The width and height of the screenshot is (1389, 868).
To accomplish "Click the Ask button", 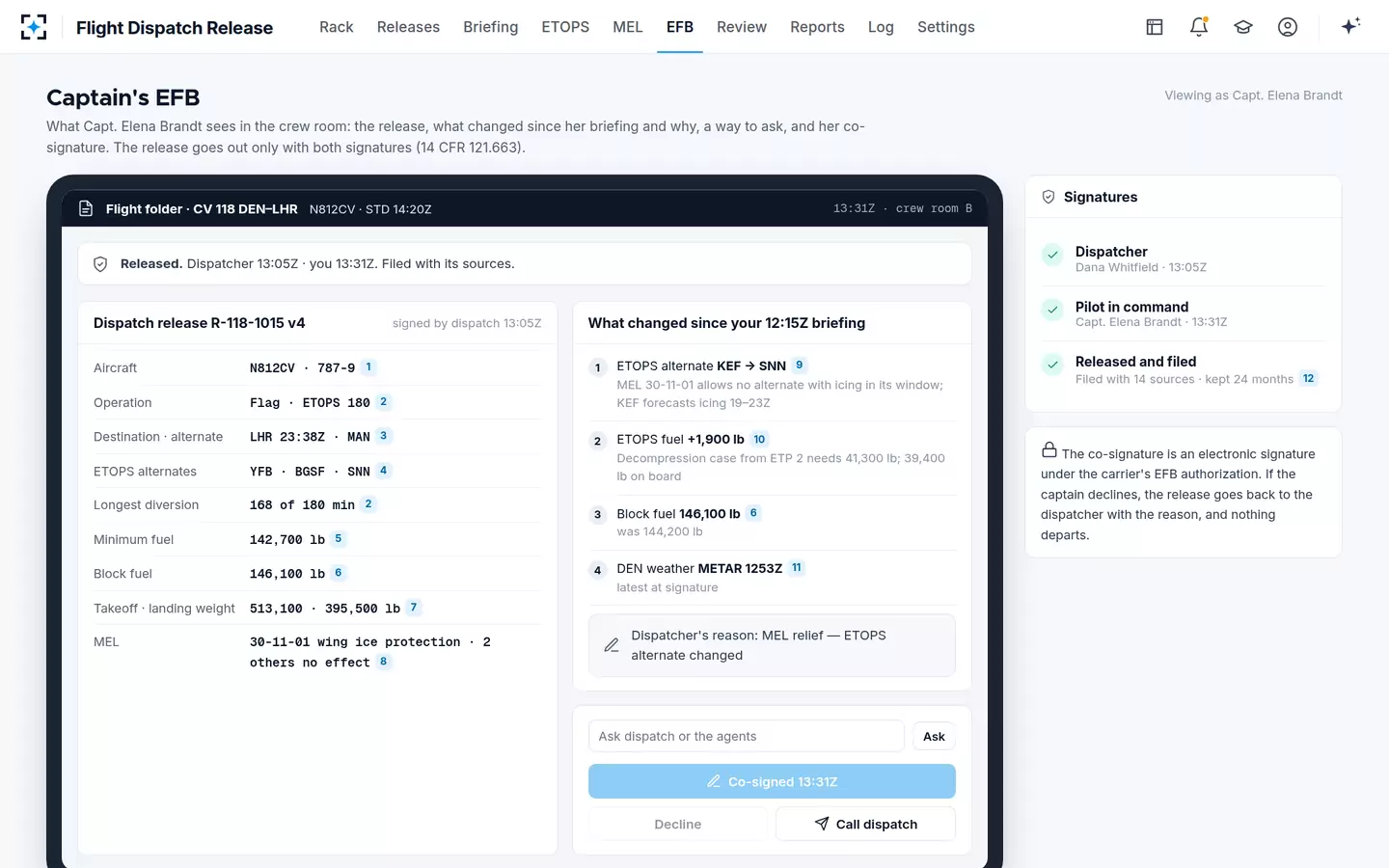I will point(934,737).
